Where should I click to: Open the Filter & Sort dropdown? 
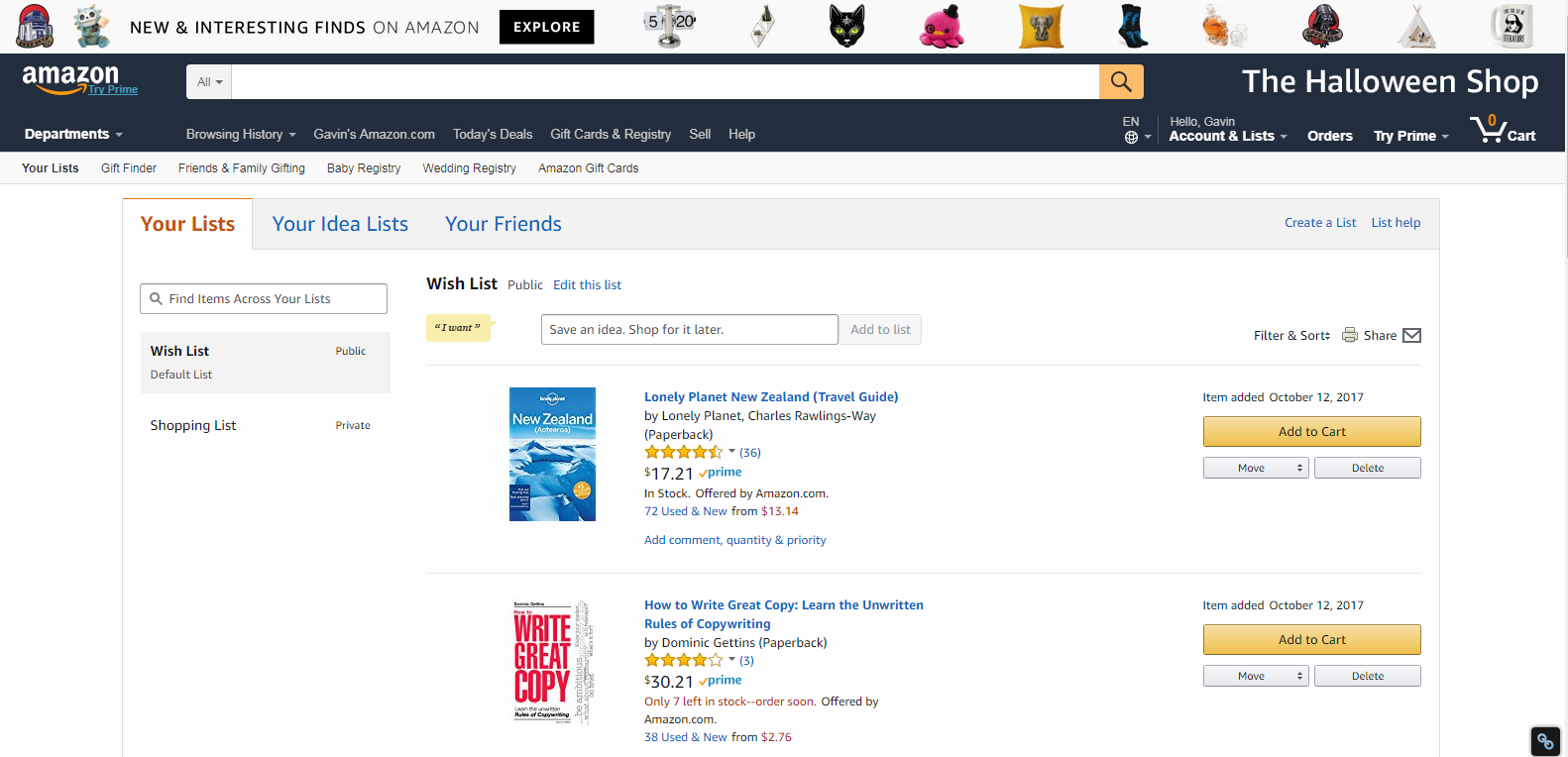(x=1291, y=336)
